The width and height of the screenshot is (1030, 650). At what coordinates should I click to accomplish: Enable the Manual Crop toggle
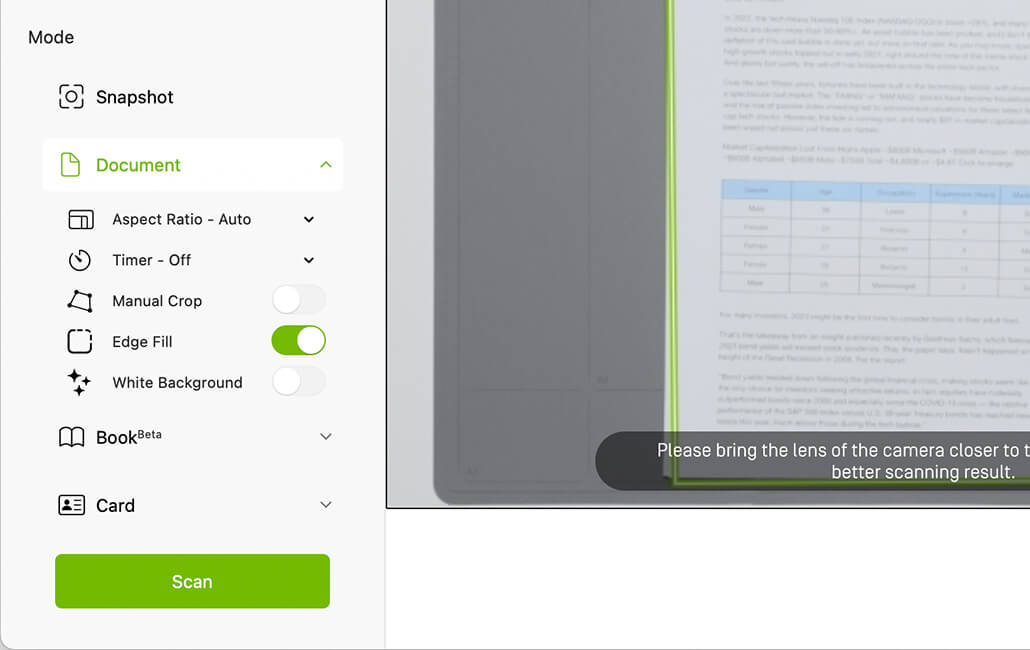(299, 301)
